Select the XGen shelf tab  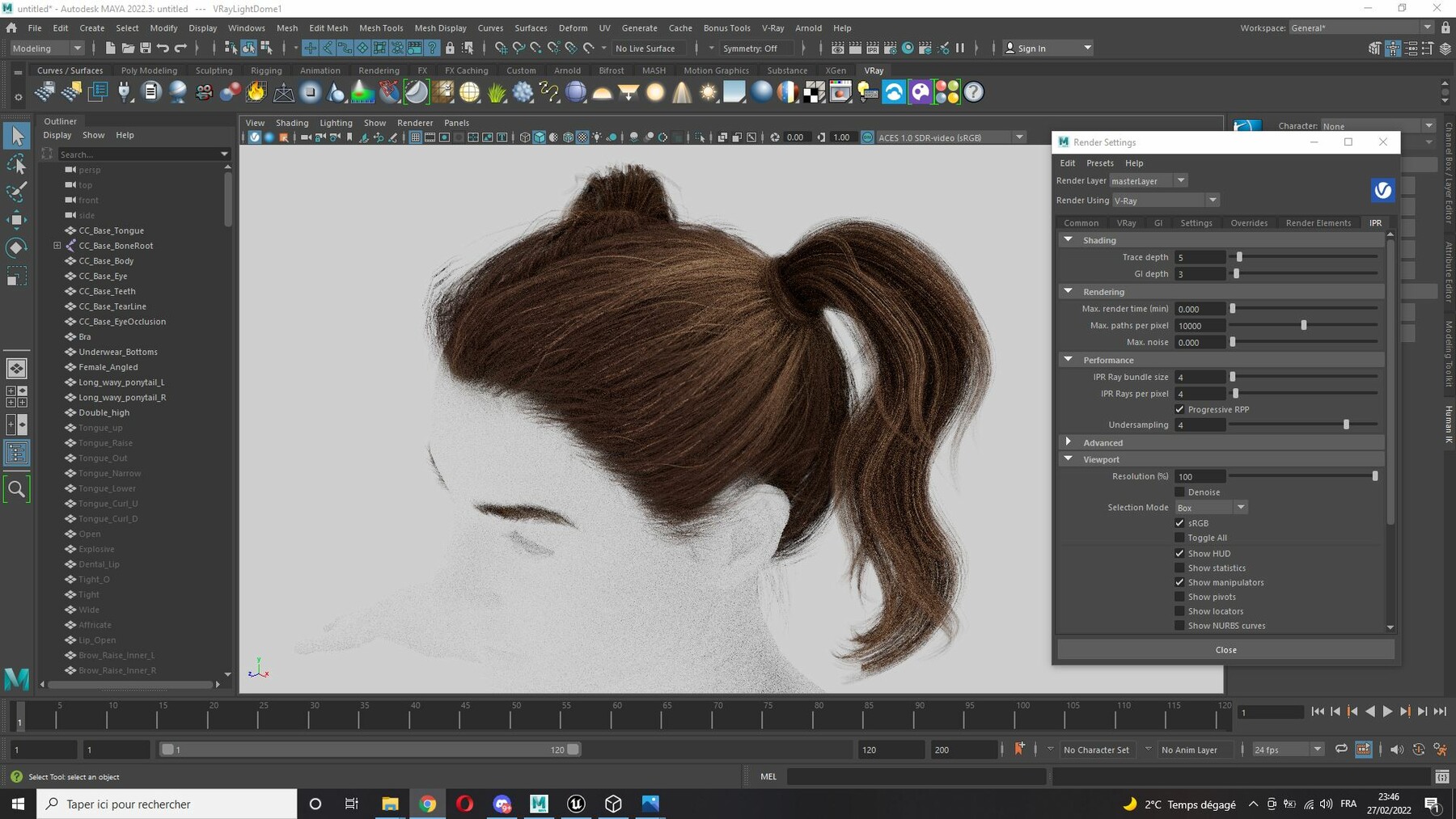point(836,70)
